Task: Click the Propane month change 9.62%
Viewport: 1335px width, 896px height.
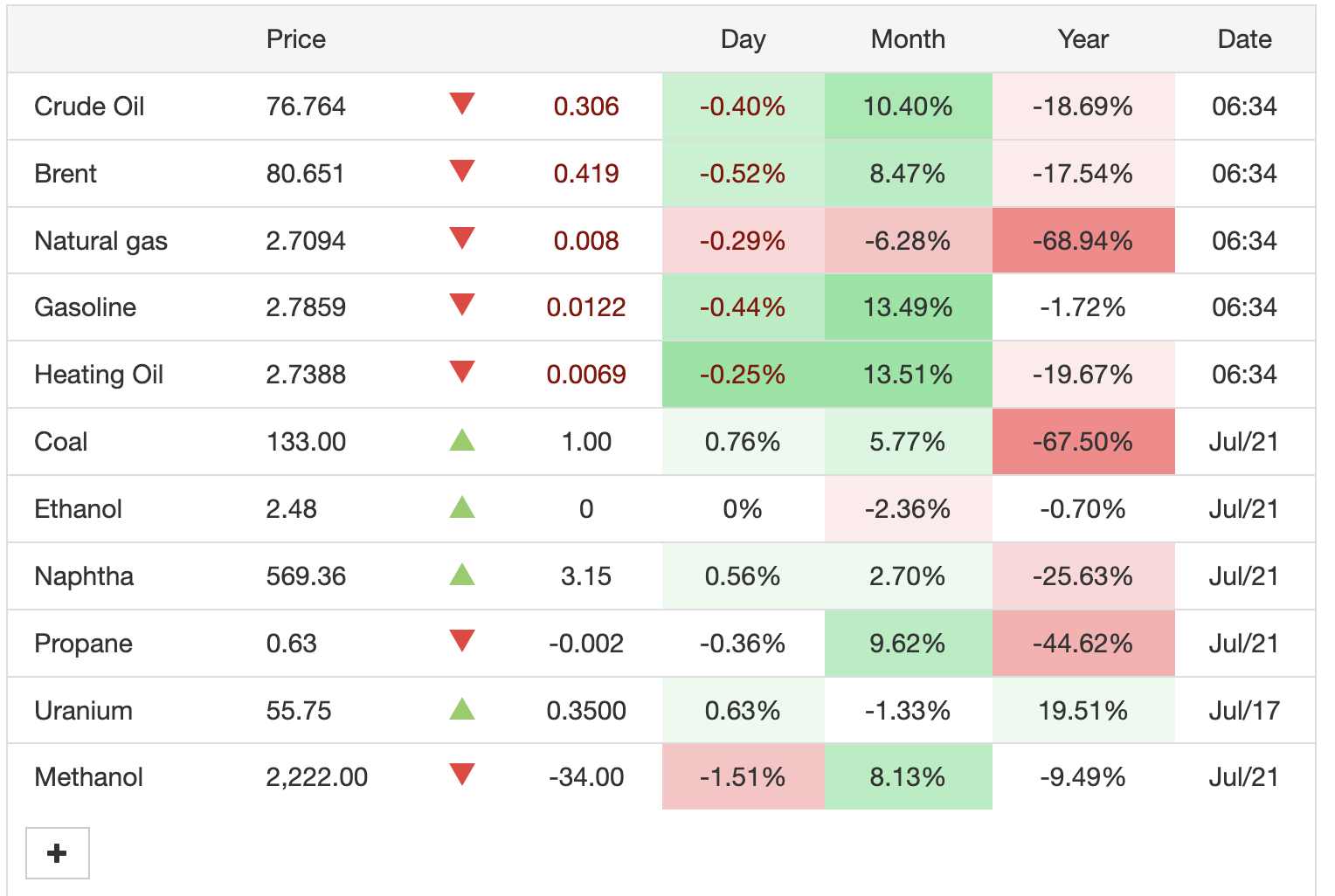Action: coord(908,644)
